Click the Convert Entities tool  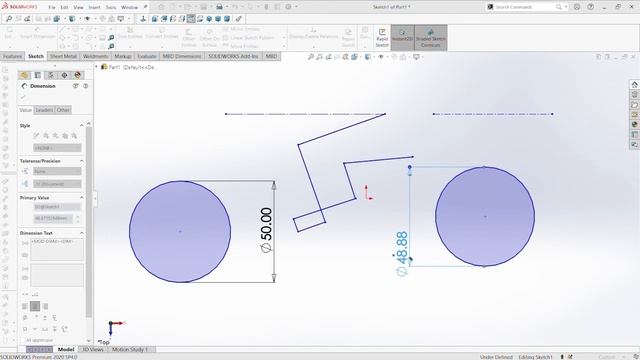pyautogui.click(x=162, y=33)
